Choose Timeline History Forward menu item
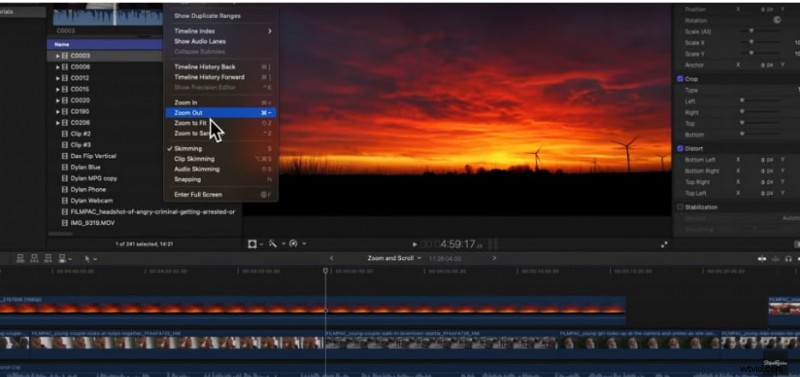Viewport: 800px width, 377px height. pos(220,77)
